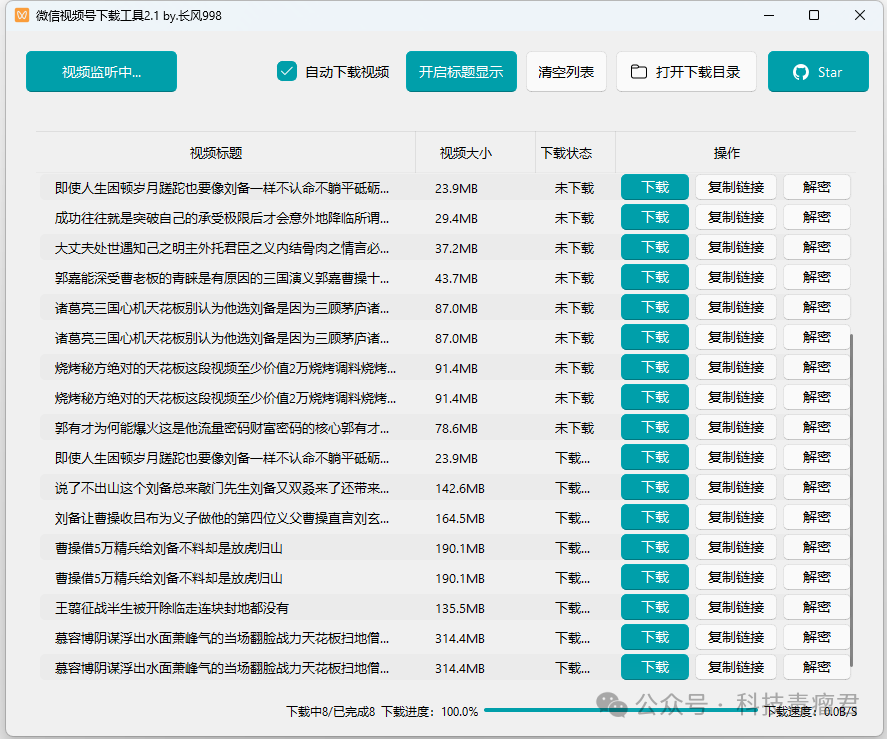887x739 pixels.
Task: Click 开启标题显示 button
Action: pyautogui.click(x=461, y=72)
